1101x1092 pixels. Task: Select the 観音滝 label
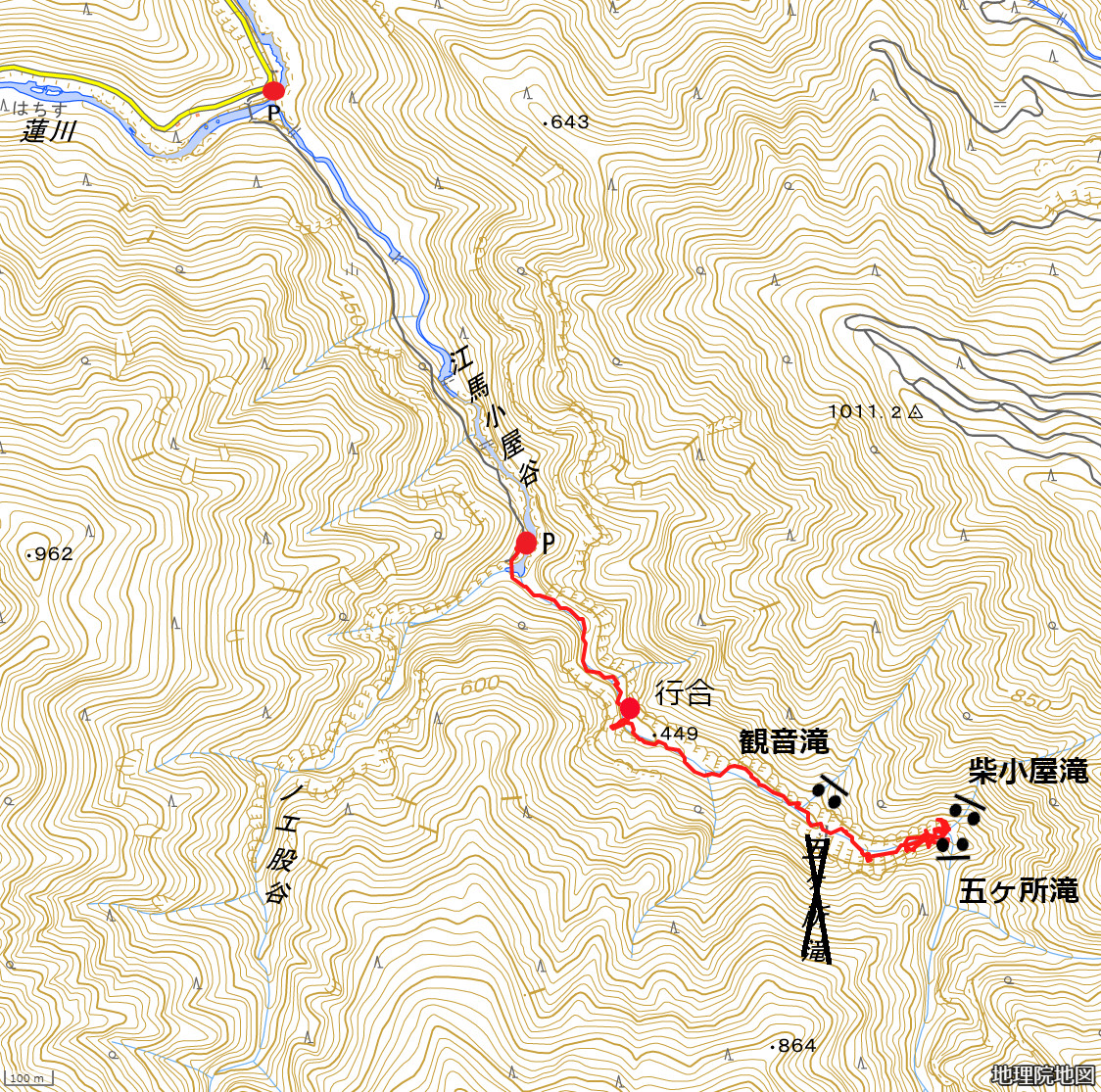click(784, 741)
